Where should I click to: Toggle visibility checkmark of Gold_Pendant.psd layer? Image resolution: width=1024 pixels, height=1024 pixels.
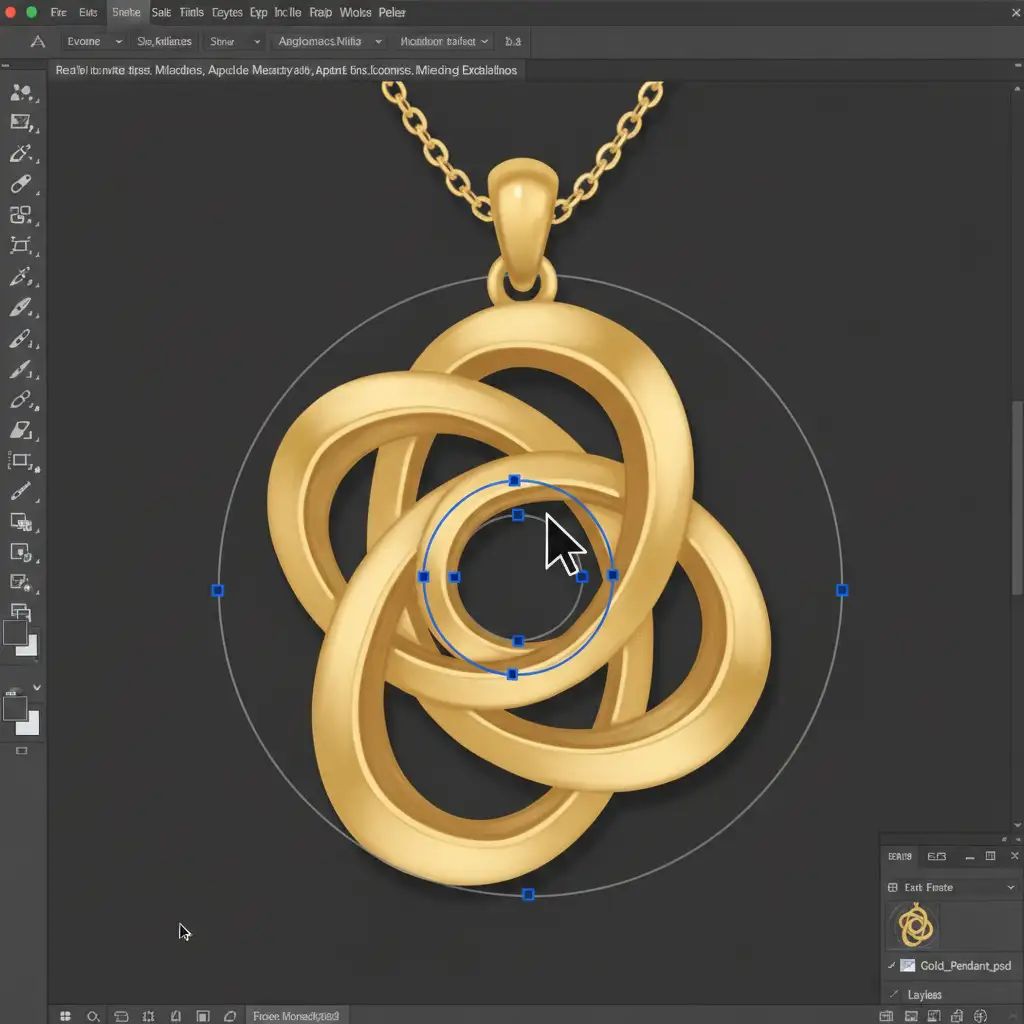pos(891,966)
